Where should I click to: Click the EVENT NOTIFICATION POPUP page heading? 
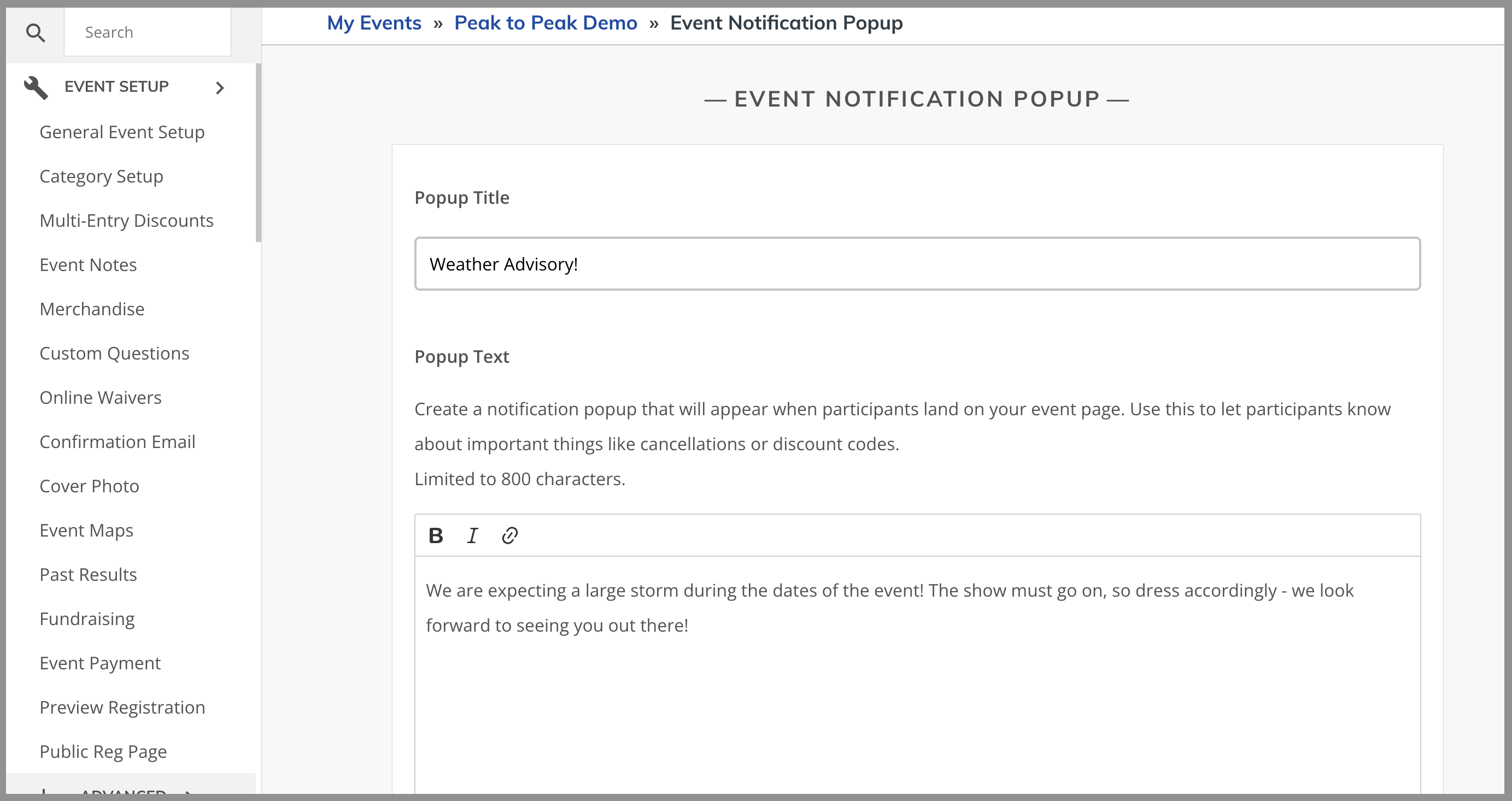click(917, 99)
